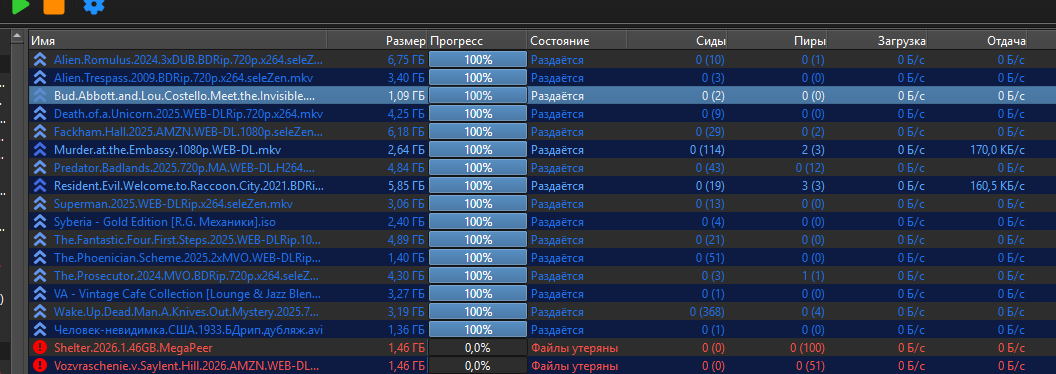Click the 0 (12) peers cell

point(811,168)
